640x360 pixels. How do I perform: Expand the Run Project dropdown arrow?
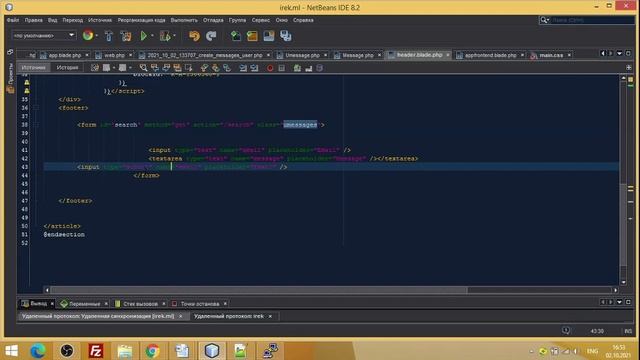click(x=152, y=36)
